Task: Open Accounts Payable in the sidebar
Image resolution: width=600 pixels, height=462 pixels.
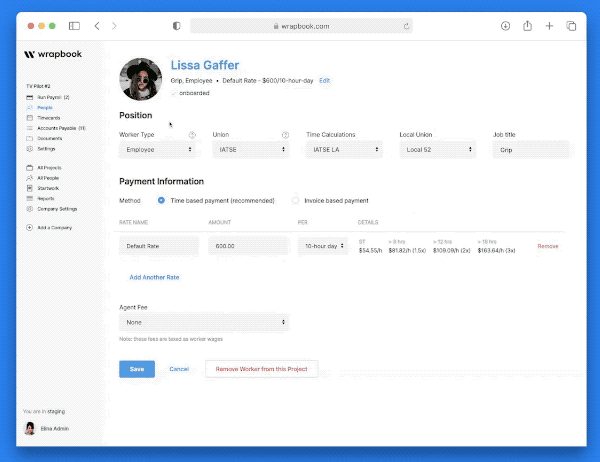Action: (61, 128)
